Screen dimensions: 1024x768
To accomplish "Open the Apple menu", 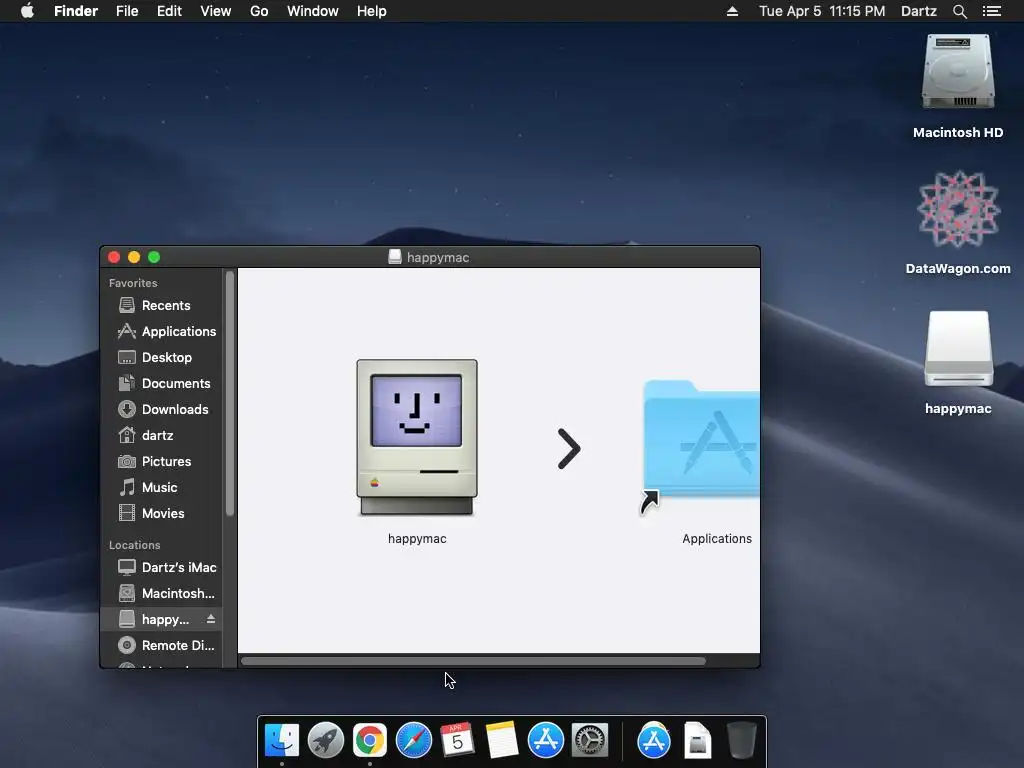I will pos(27,11).
